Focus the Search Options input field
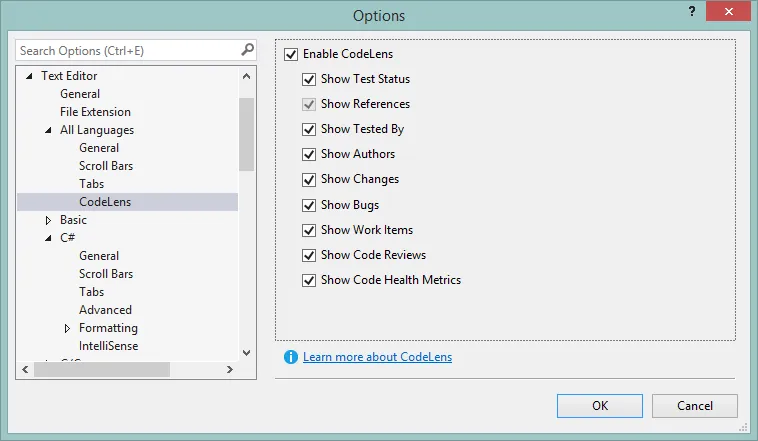Image resolution: width=758 pixels, height=441 pixels. tap(125, 50)
